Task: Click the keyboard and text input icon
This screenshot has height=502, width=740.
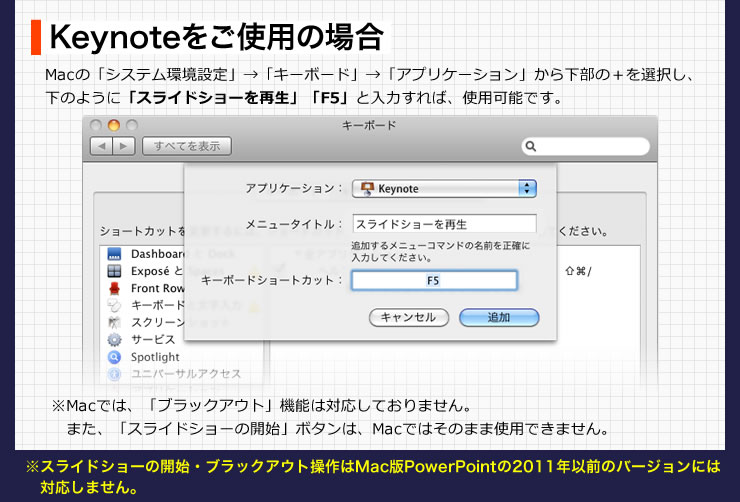Action: pyautogui.click(x=114, y=306)
